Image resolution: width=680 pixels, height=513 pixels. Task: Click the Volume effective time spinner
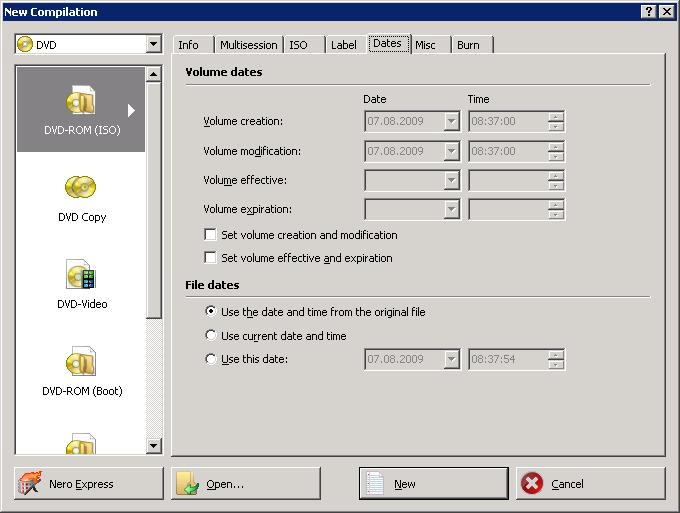(x=556, y=180)
